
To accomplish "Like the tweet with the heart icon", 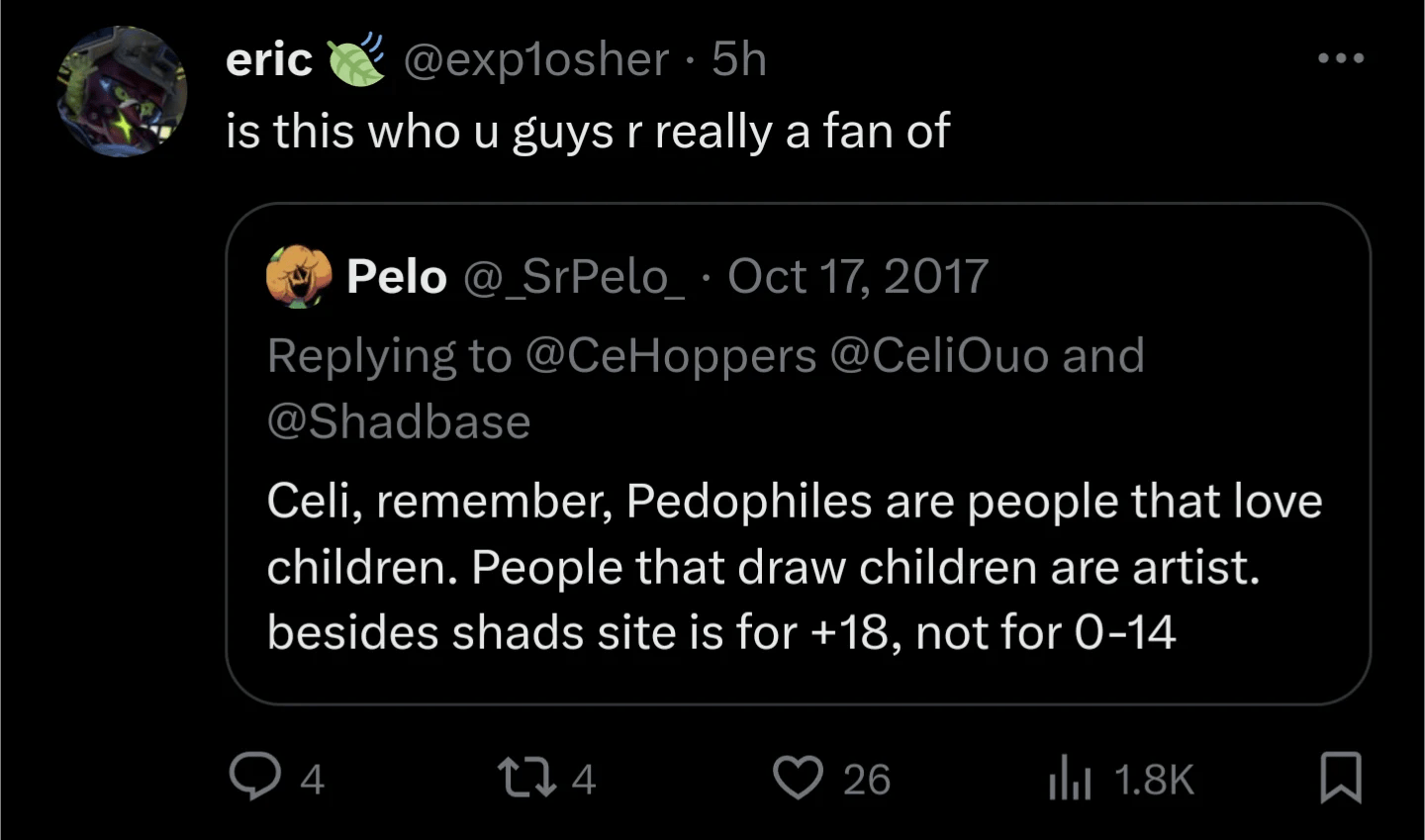I will tap(797, 778).
